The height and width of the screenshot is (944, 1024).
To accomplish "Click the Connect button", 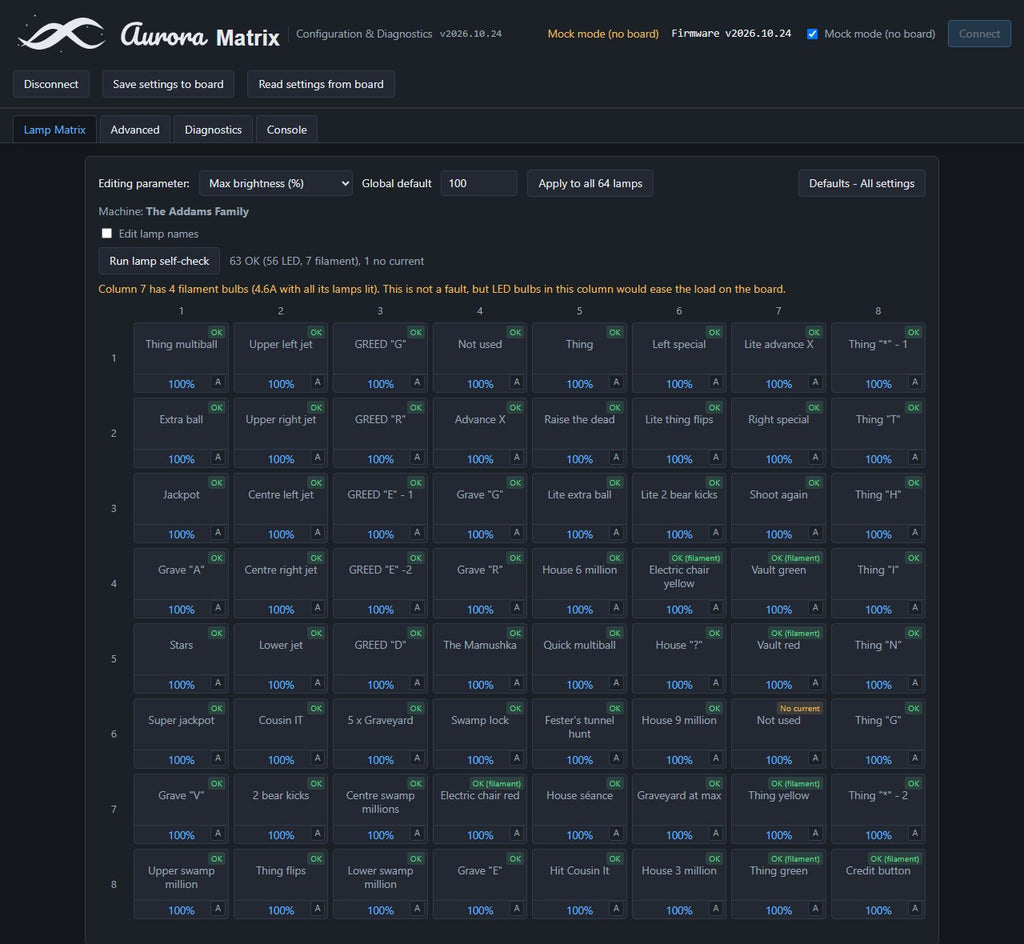I will click(x=979, y=34).
